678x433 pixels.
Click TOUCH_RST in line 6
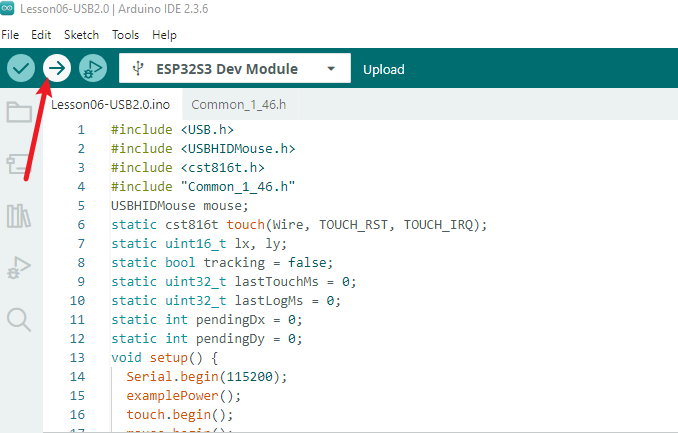coord(354,225)
